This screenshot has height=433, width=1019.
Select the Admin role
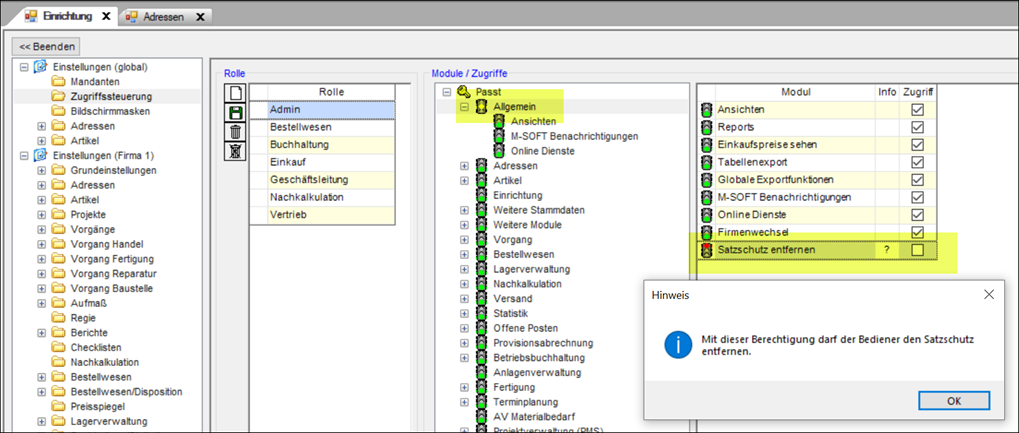click(x=331, y=110)
